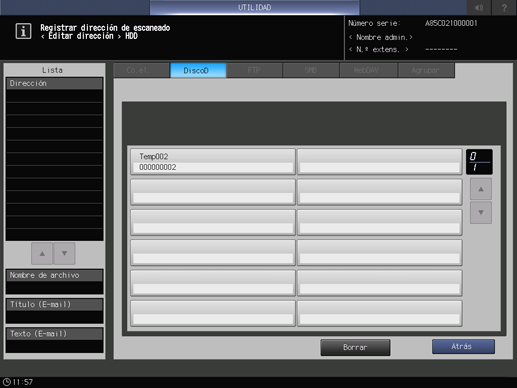
Task: Click the Lista panel title
Action: [x=52, y=70]
